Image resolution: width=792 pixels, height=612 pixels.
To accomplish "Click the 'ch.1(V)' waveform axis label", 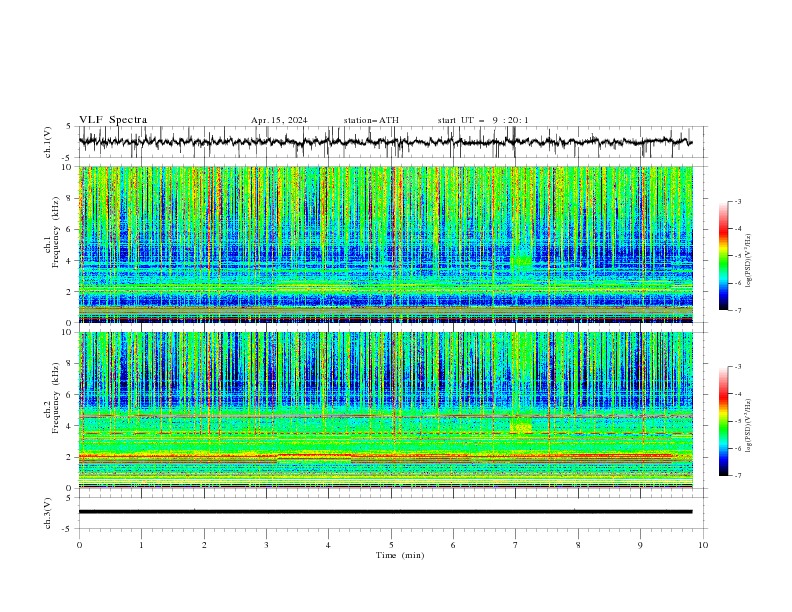I will click(48, 142).
